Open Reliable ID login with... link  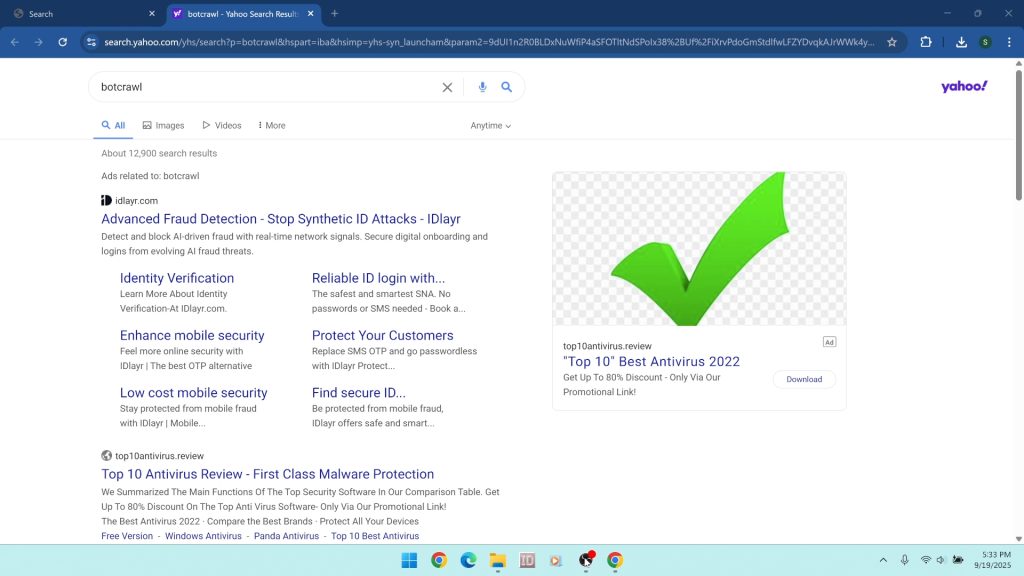(378, 278)
